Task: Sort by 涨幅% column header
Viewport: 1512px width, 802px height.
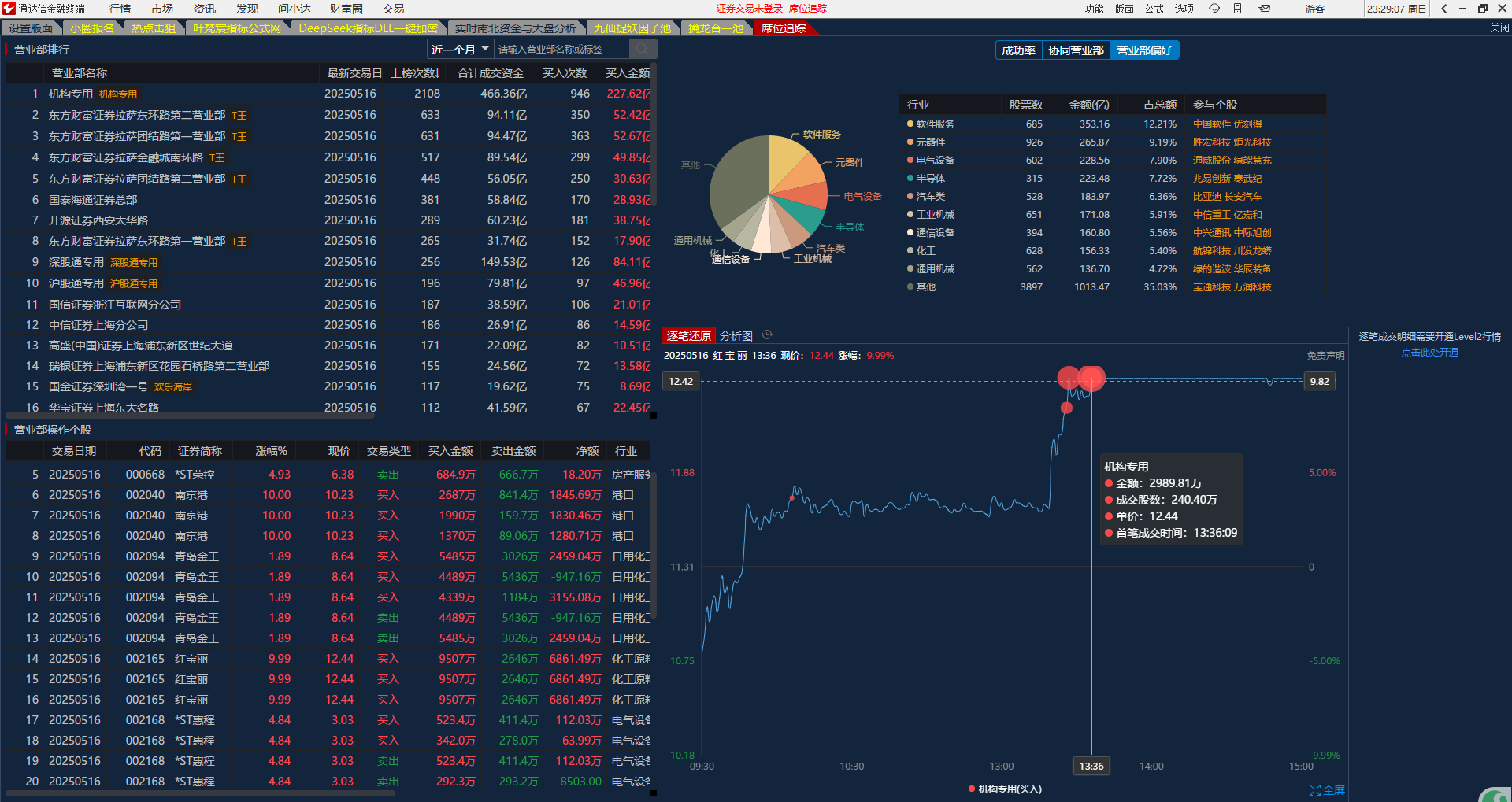Action: pos(271,451)
